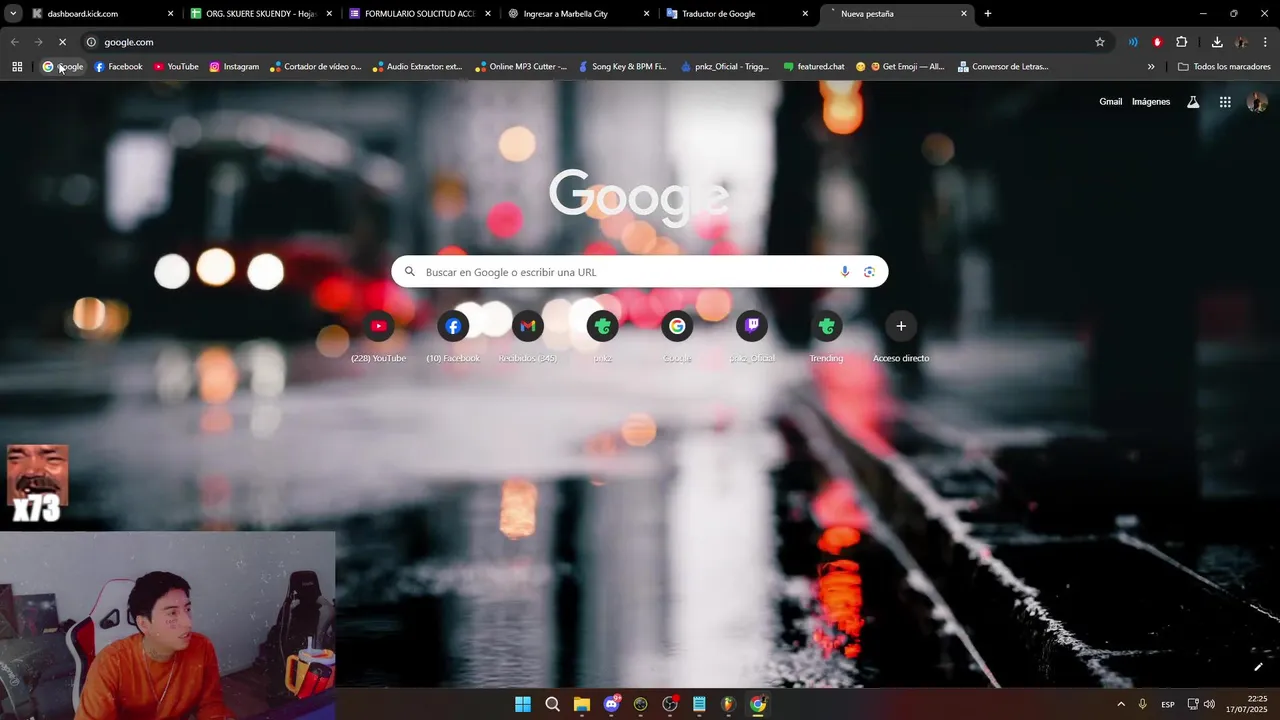Open the Trending shortcut tile

(826, 336)
